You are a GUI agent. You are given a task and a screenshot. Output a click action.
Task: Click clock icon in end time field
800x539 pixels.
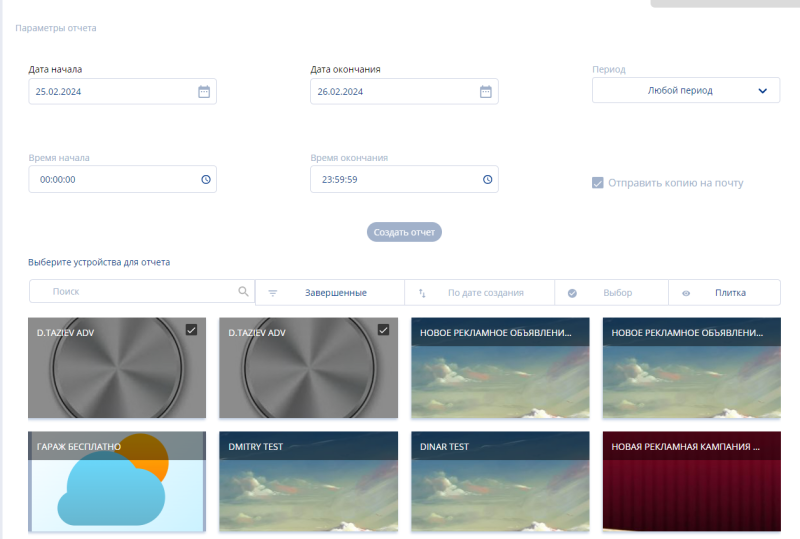click(x=487, y=180)
